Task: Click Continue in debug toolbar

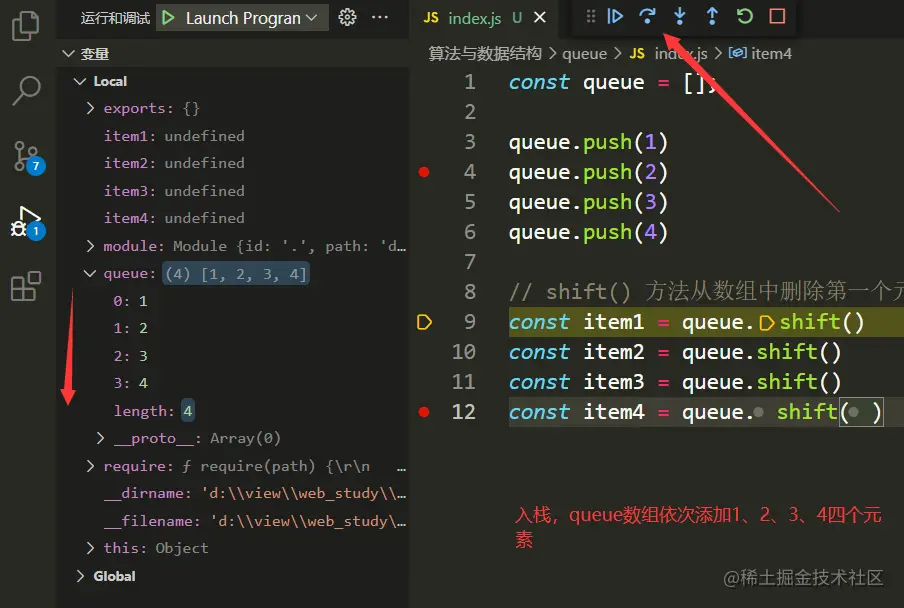Action: tap(615, 16)
